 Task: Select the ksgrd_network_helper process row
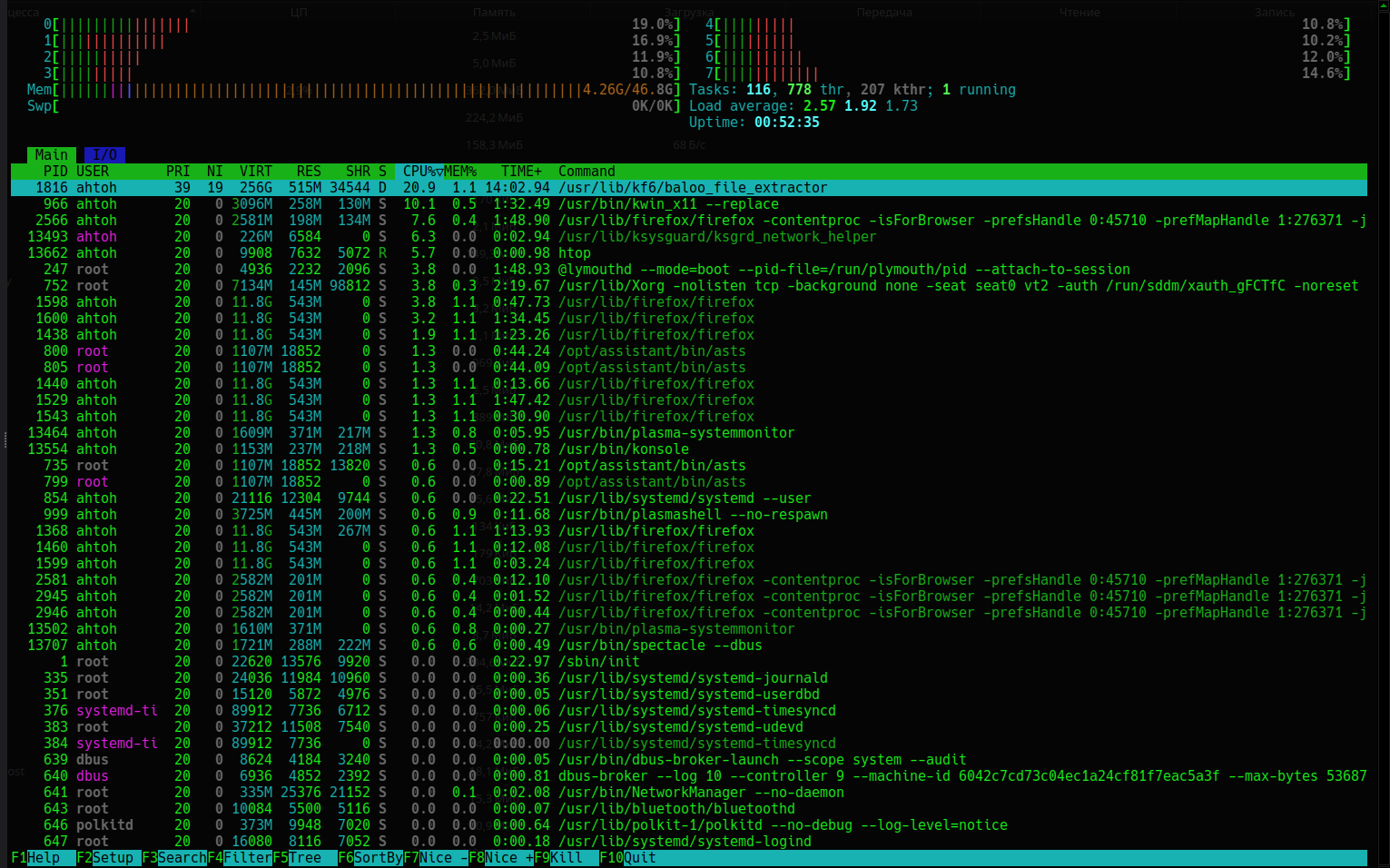(x=689, y=237)
